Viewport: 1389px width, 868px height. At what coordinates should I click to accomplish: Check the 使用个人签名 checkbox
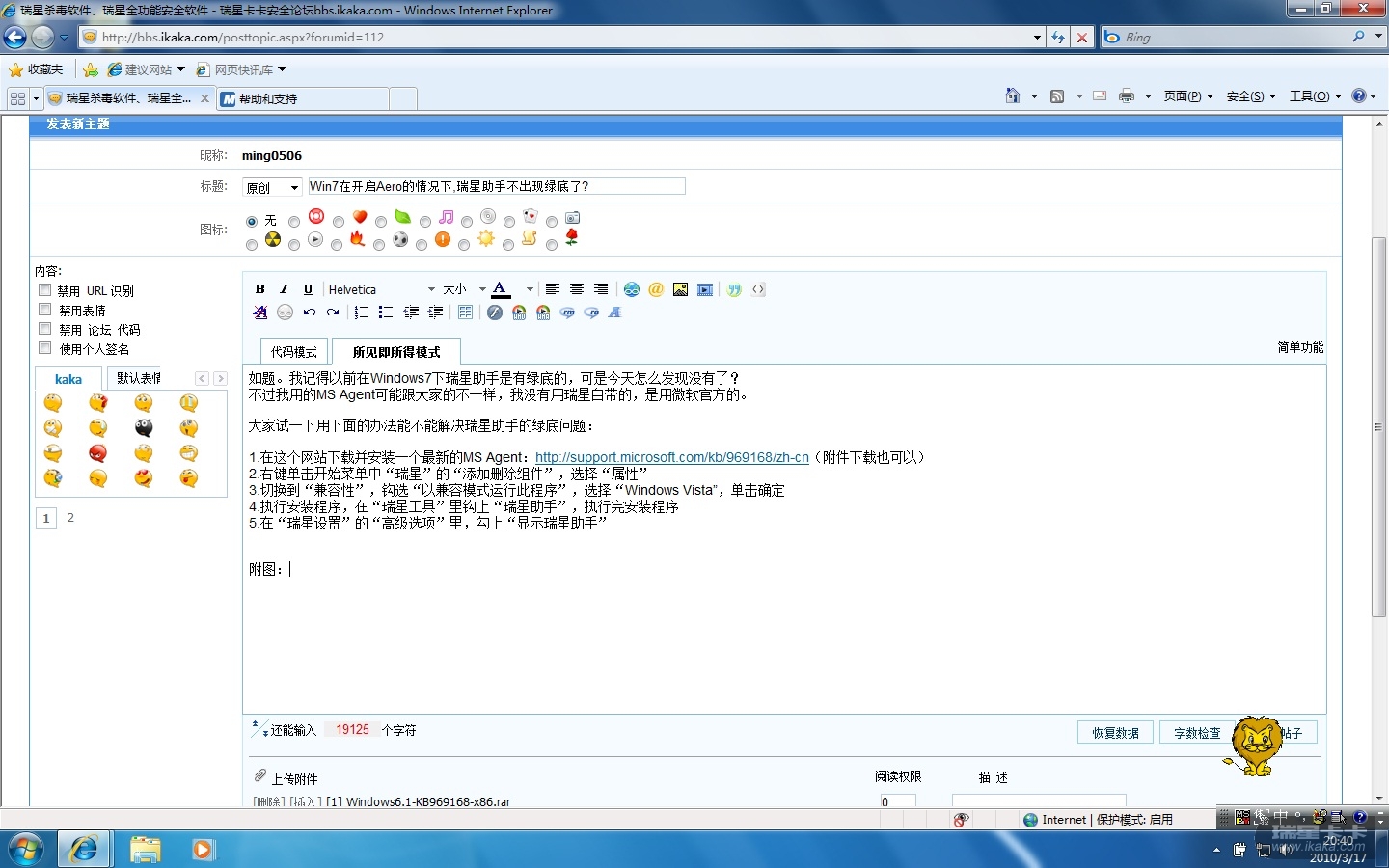[x=44, y=348]
